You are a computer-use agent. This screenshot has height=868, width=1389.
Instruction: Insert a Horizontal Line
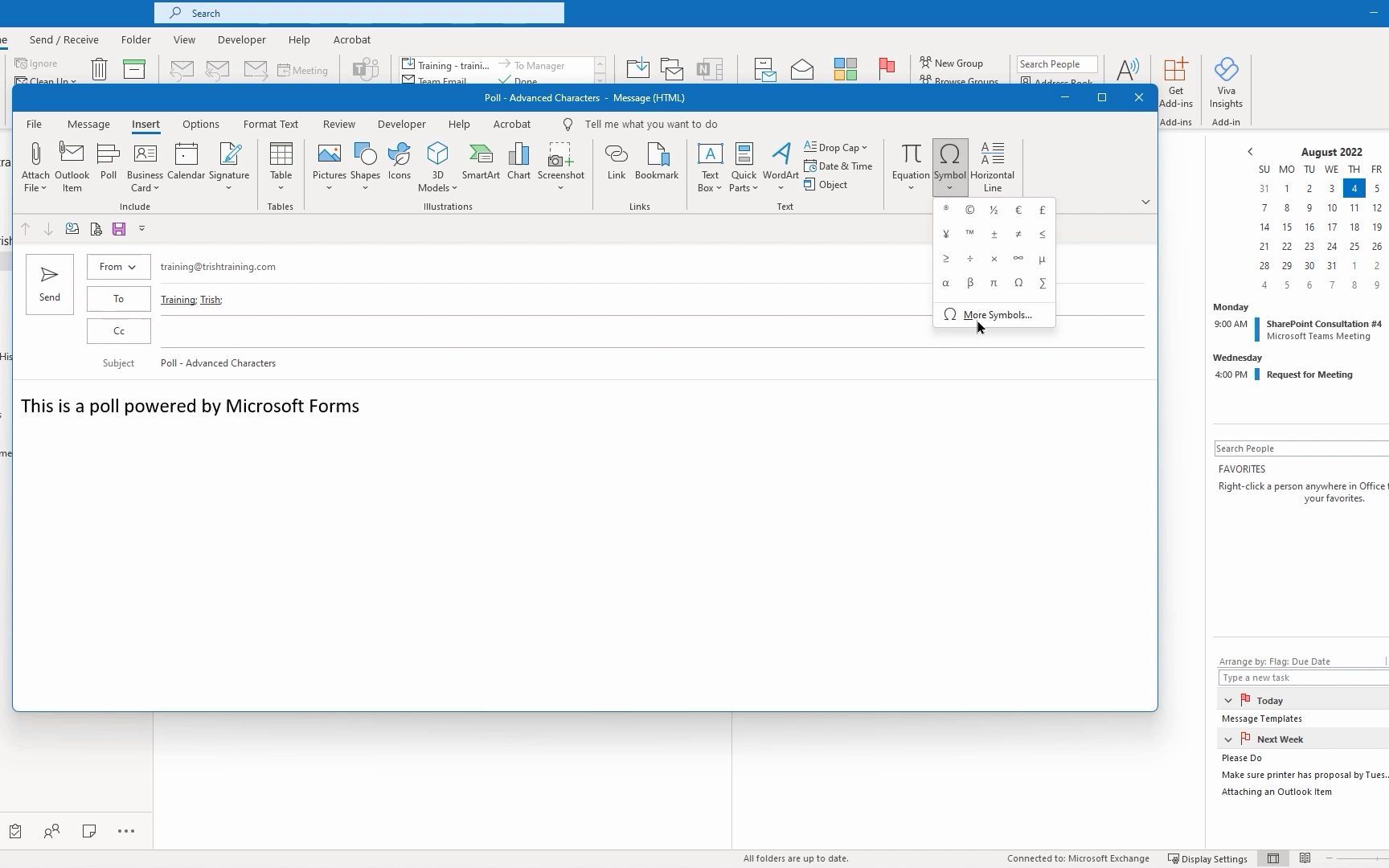[993, 165]
